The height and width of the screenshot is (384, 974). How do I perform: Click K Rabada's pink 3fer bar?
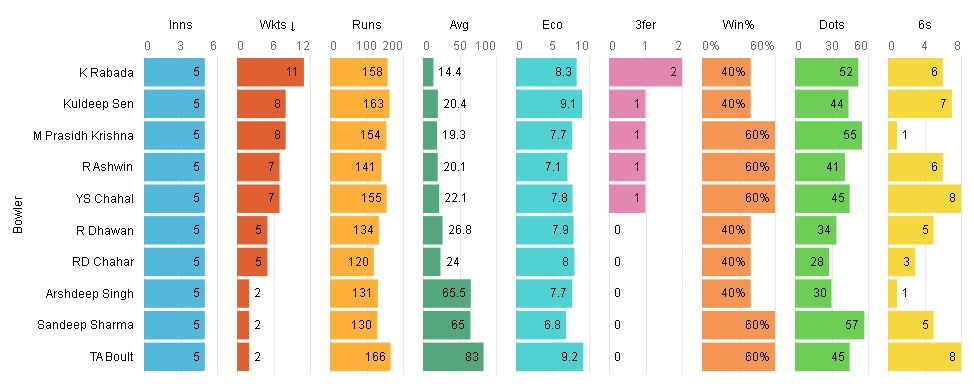click(x=645, y=72)
